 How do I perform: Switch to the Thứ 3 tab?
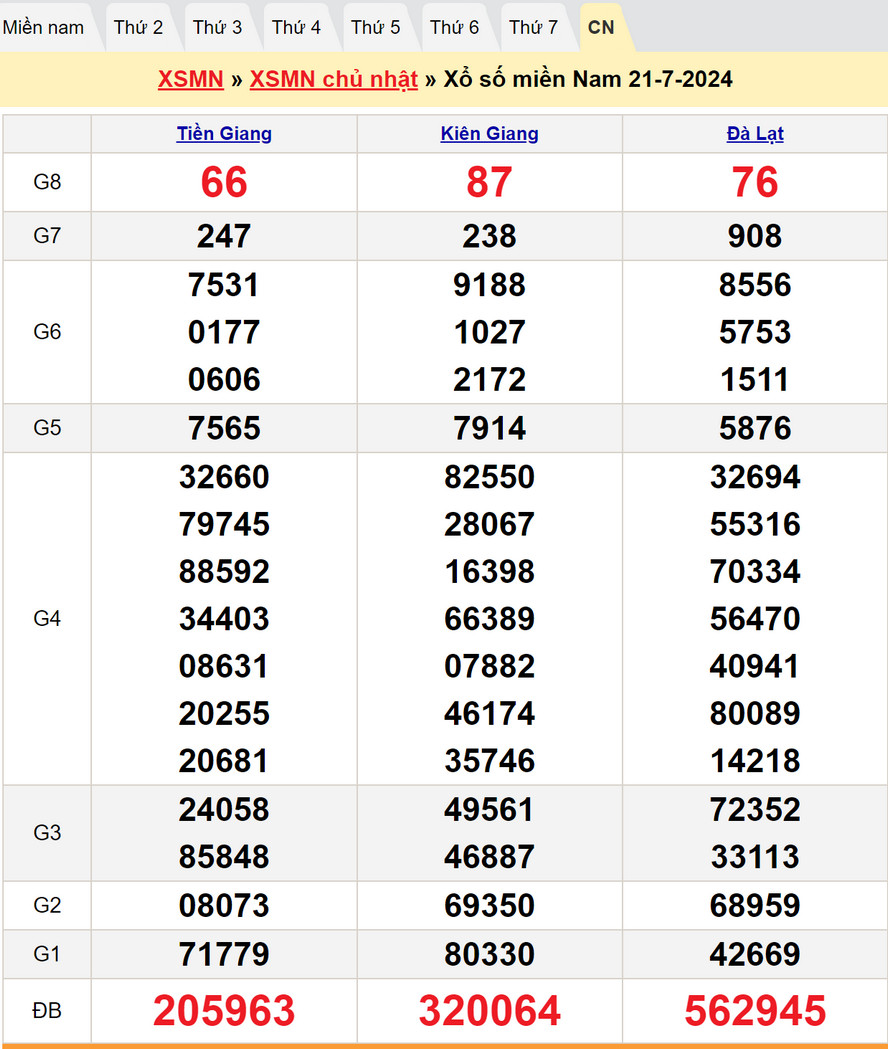point(217,27)
